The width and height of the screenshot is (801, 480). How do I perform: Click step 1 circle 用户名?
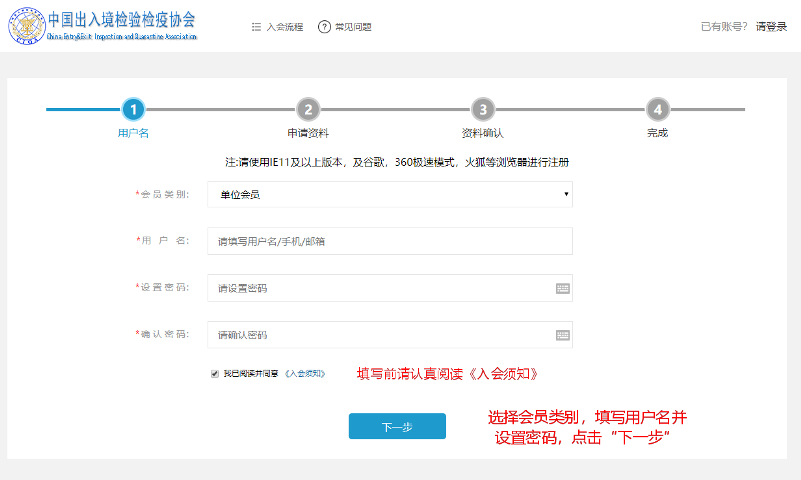pyautogui.click(x=133, y=109)
